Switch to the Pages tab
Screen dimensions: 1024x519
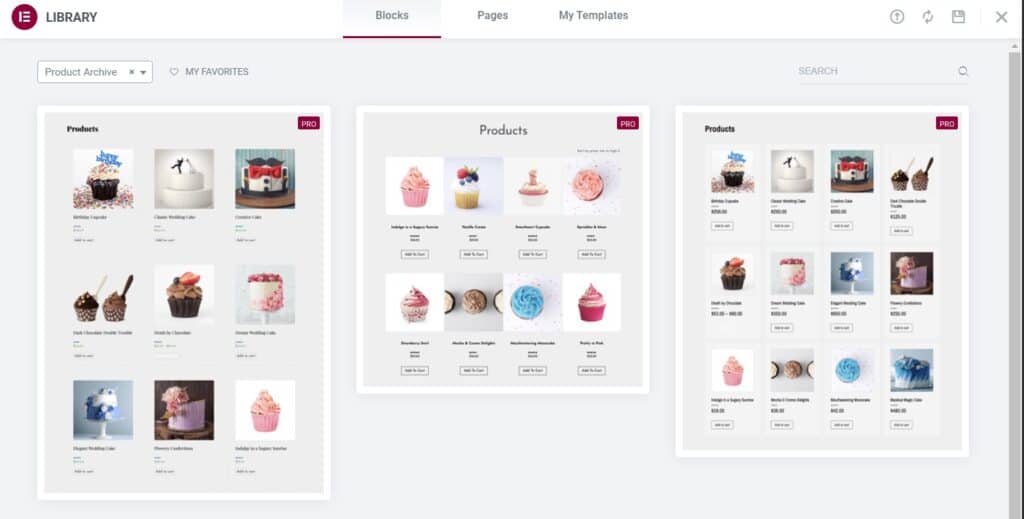click(492, 16)
